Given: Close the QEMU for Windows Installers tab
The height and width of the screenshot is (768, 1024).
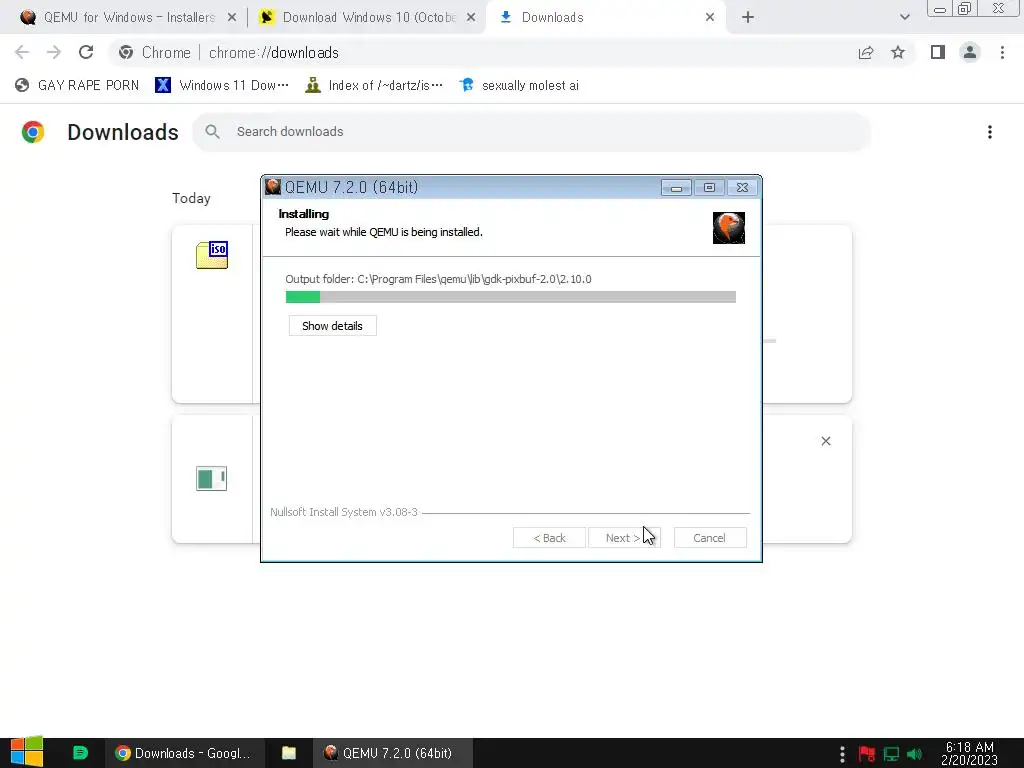Looking at the screenshot, I should (x=232, y=18).
